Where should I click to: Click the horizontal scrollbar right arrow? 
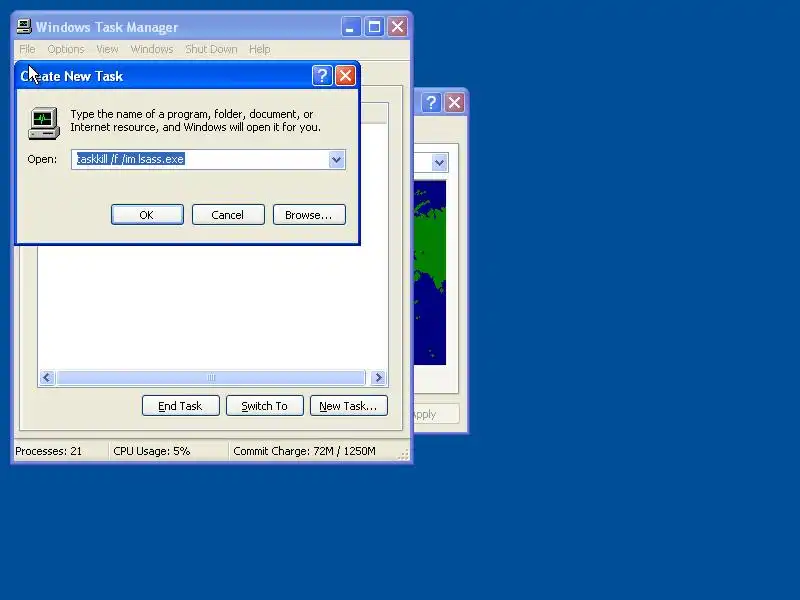[x=379, y=378]
